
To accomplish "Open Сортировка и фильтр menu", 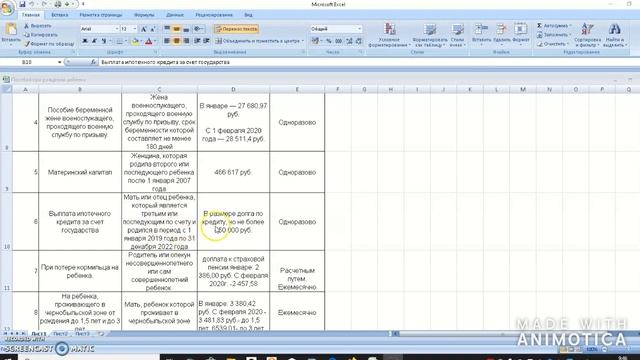I will 587,35.
